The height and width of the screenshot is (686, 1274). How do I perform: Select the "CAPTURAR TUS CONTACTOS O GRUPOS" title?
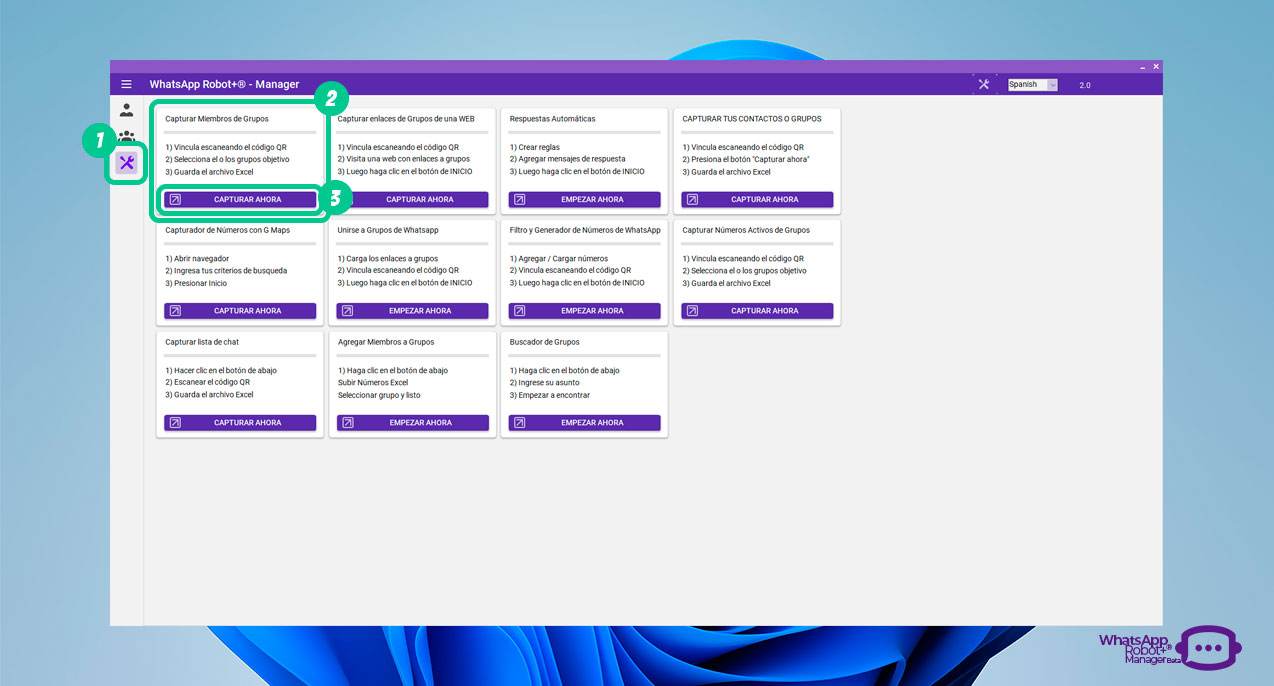(752, 119)
